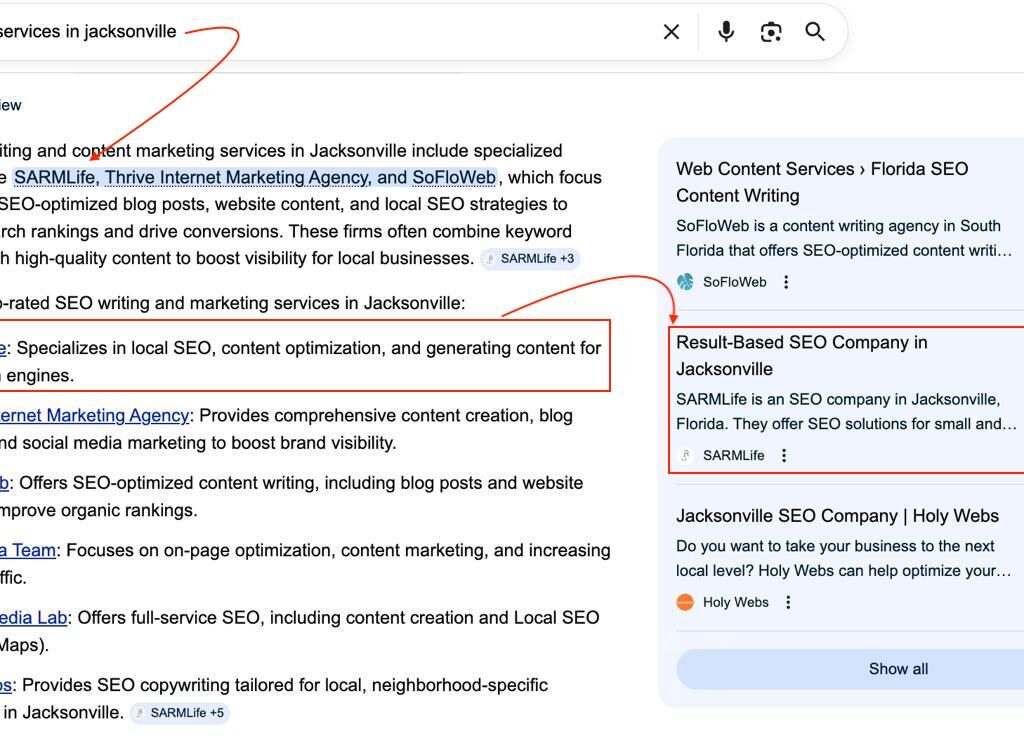The width and height of the screenshot is (1024, 739).
Task: Open the three-dot menu on Holy Webs card
Action: click(x=788, y=602)
